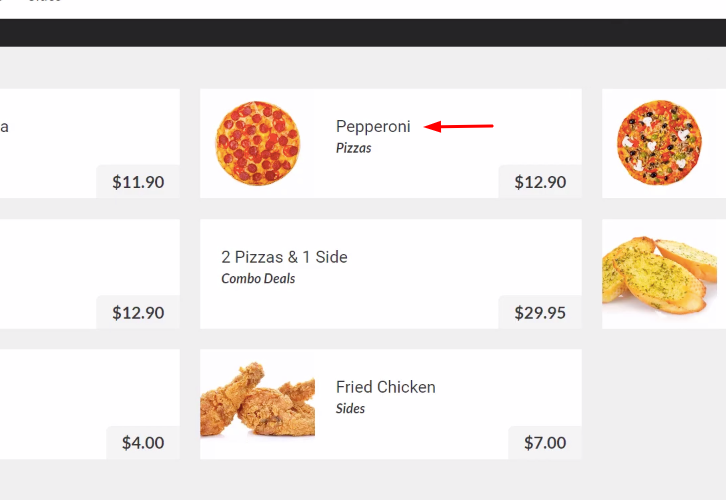
Task: Click the empty middle-left product card
Action: 90,274
